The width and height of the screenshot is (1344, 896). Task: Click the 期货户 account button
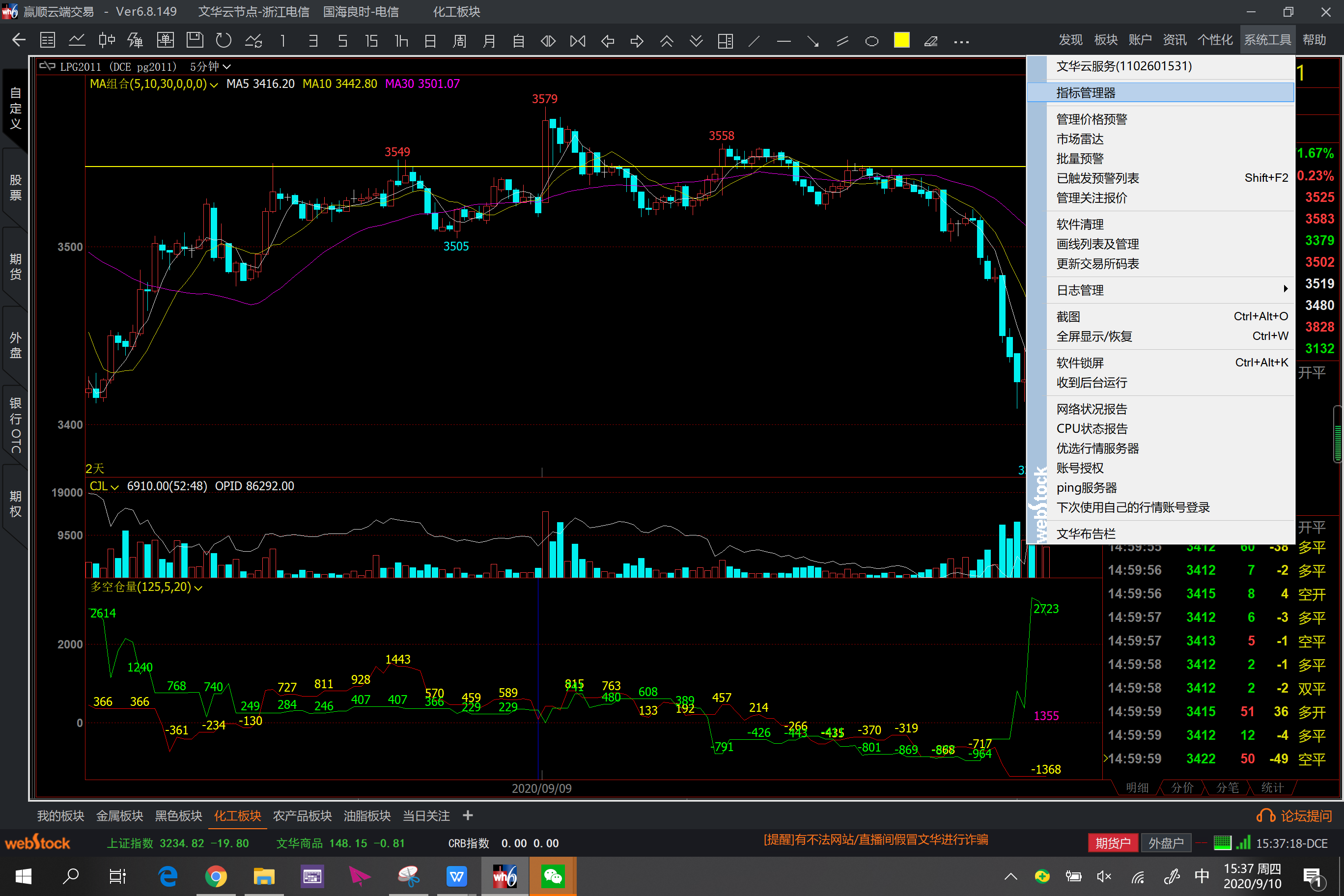click(x=1113, y=843)
